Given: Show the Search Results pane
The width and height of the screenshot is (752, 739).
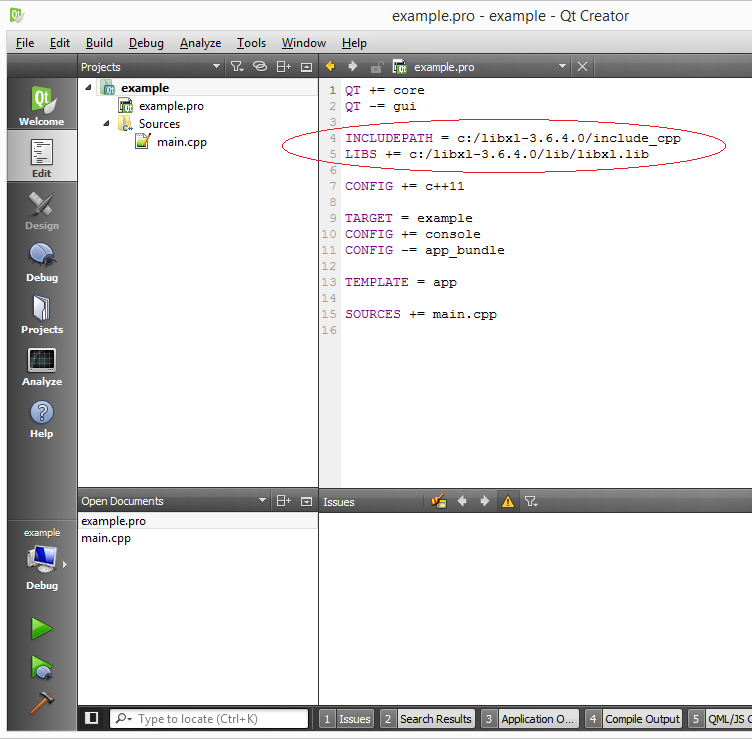Looking at the screenshot, I should [x=428, y=719].
